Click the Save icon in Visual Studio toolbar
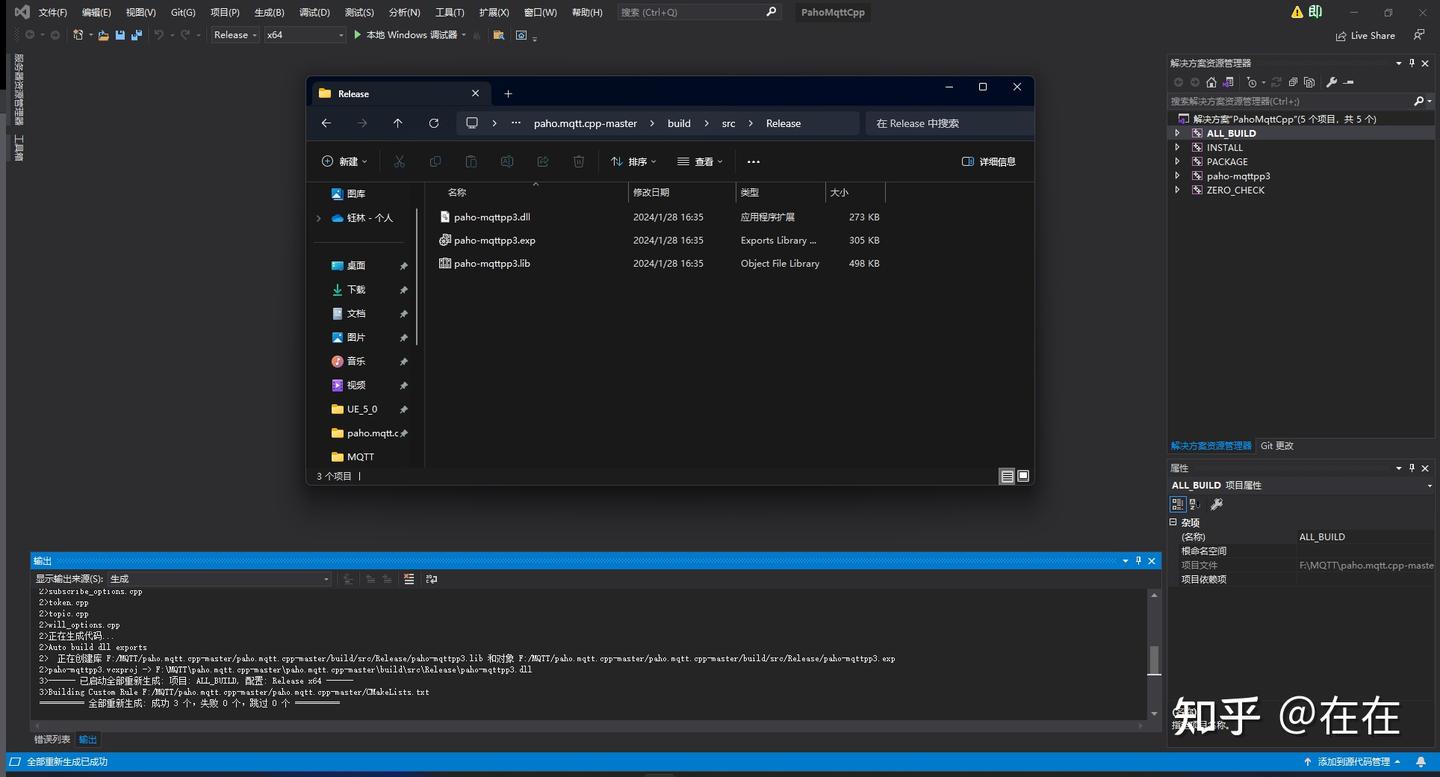This screenshot has width=1440, height=777. pyautogui.click(x=120, y=35)
